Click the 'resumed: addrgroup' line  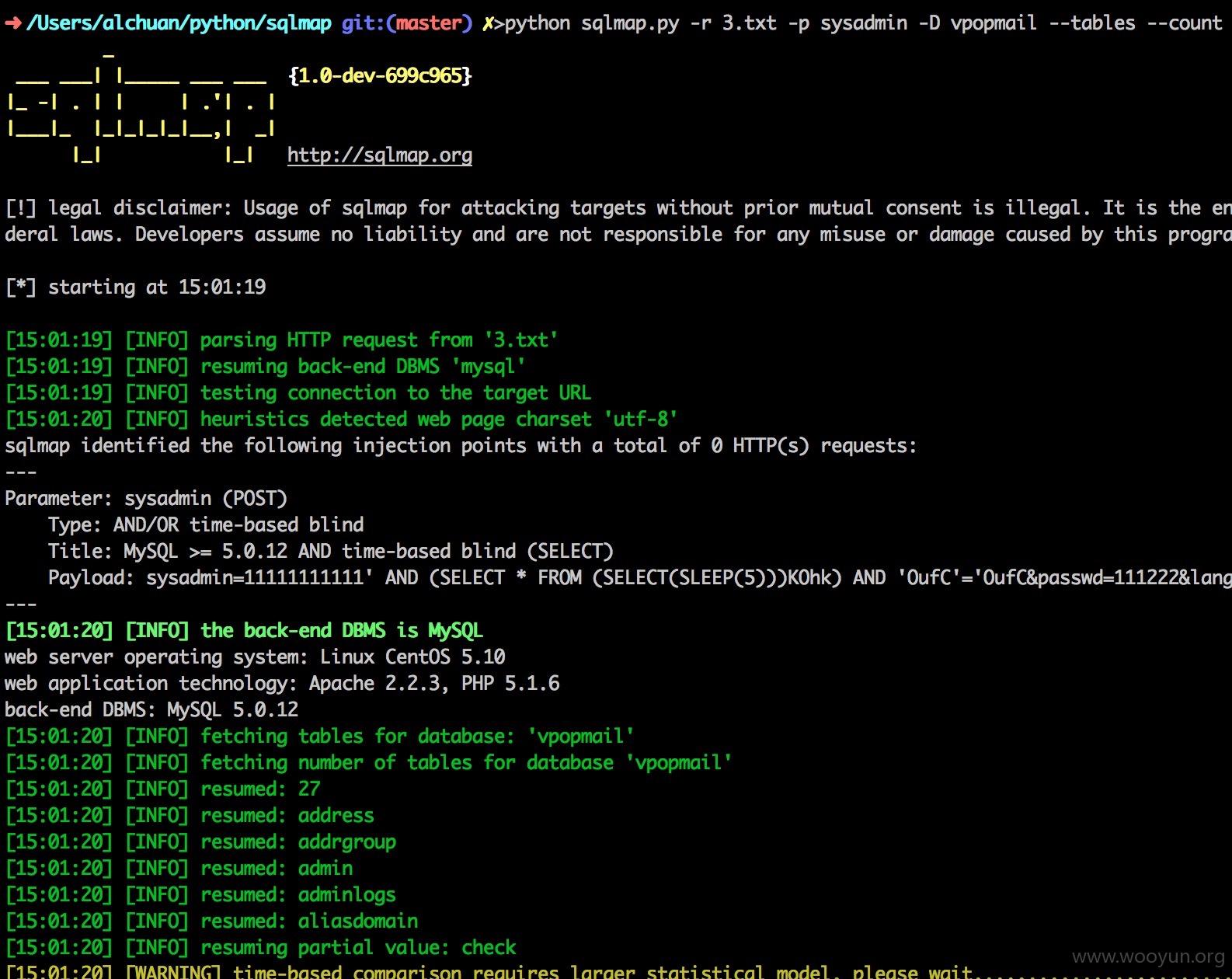200,842
